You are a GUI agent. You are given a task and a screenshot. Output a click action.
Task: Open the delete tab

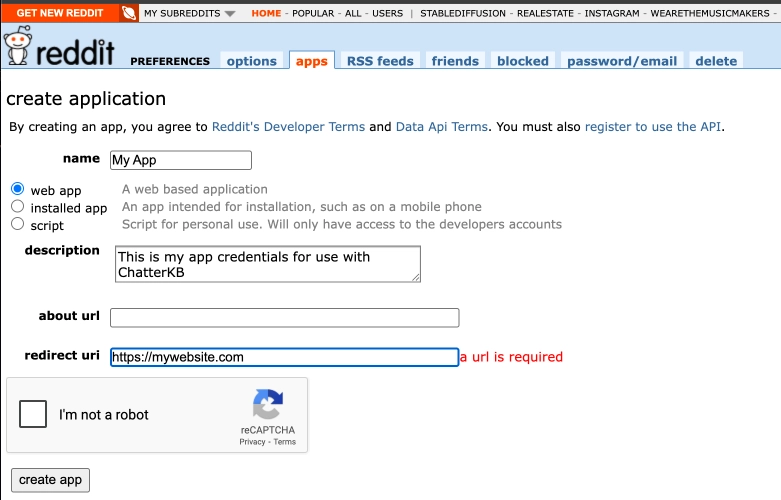tap(716, 61)
